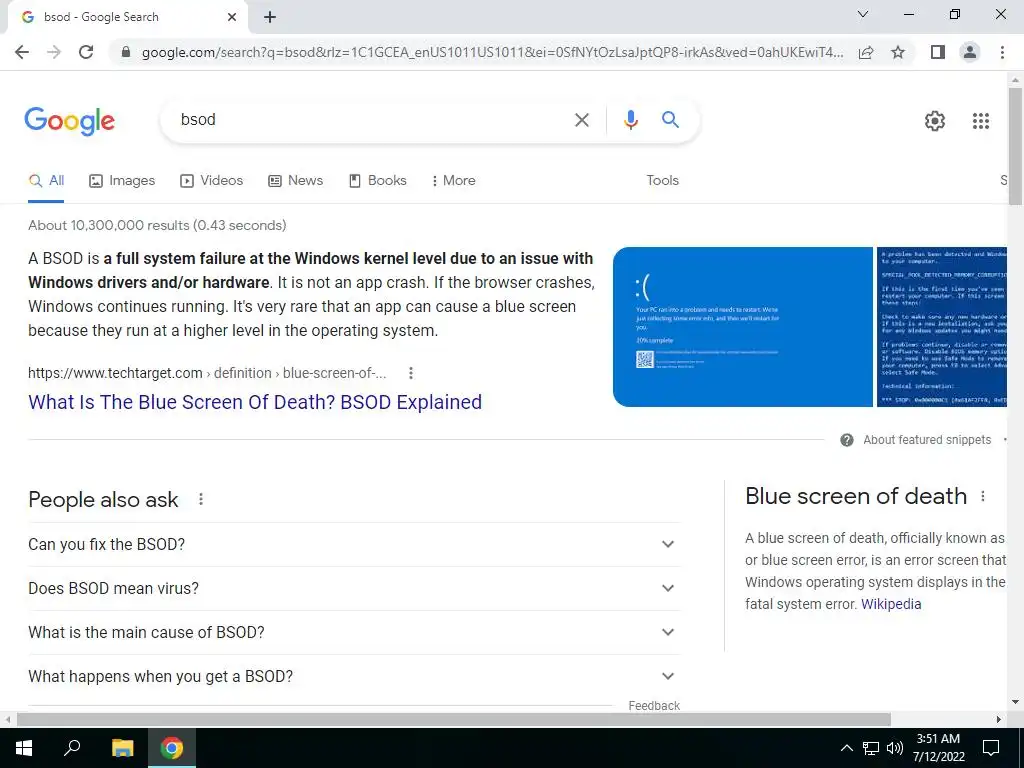View site info via the padlock icon
This screenshot has width=1024, height=768.
pos(126,52)
